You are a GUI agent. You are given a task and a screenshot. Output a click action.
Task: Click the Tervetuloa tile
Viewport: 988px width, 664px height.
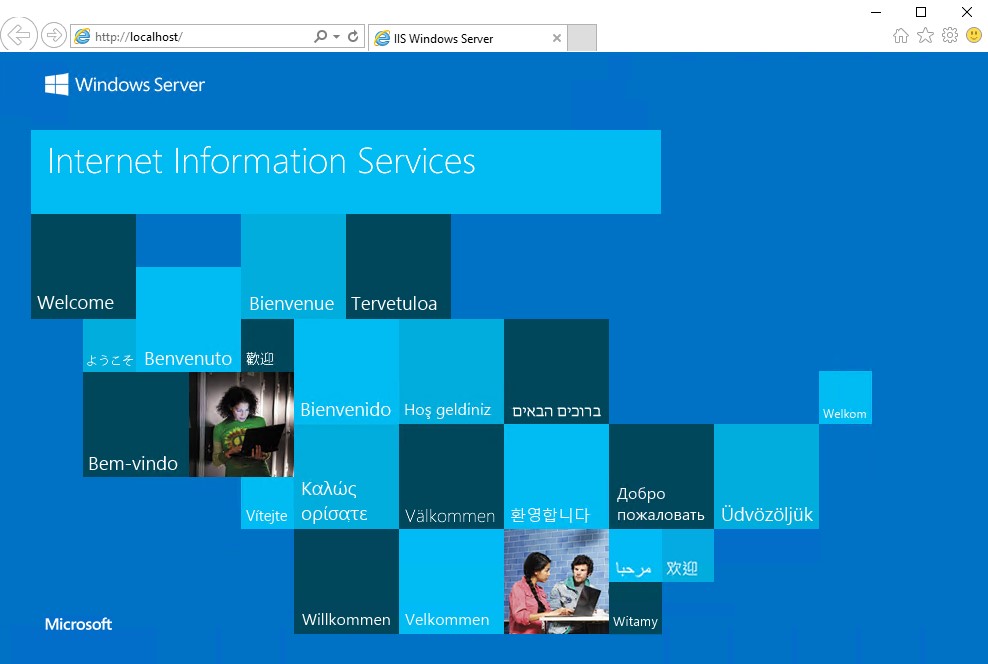coord(398,265)
